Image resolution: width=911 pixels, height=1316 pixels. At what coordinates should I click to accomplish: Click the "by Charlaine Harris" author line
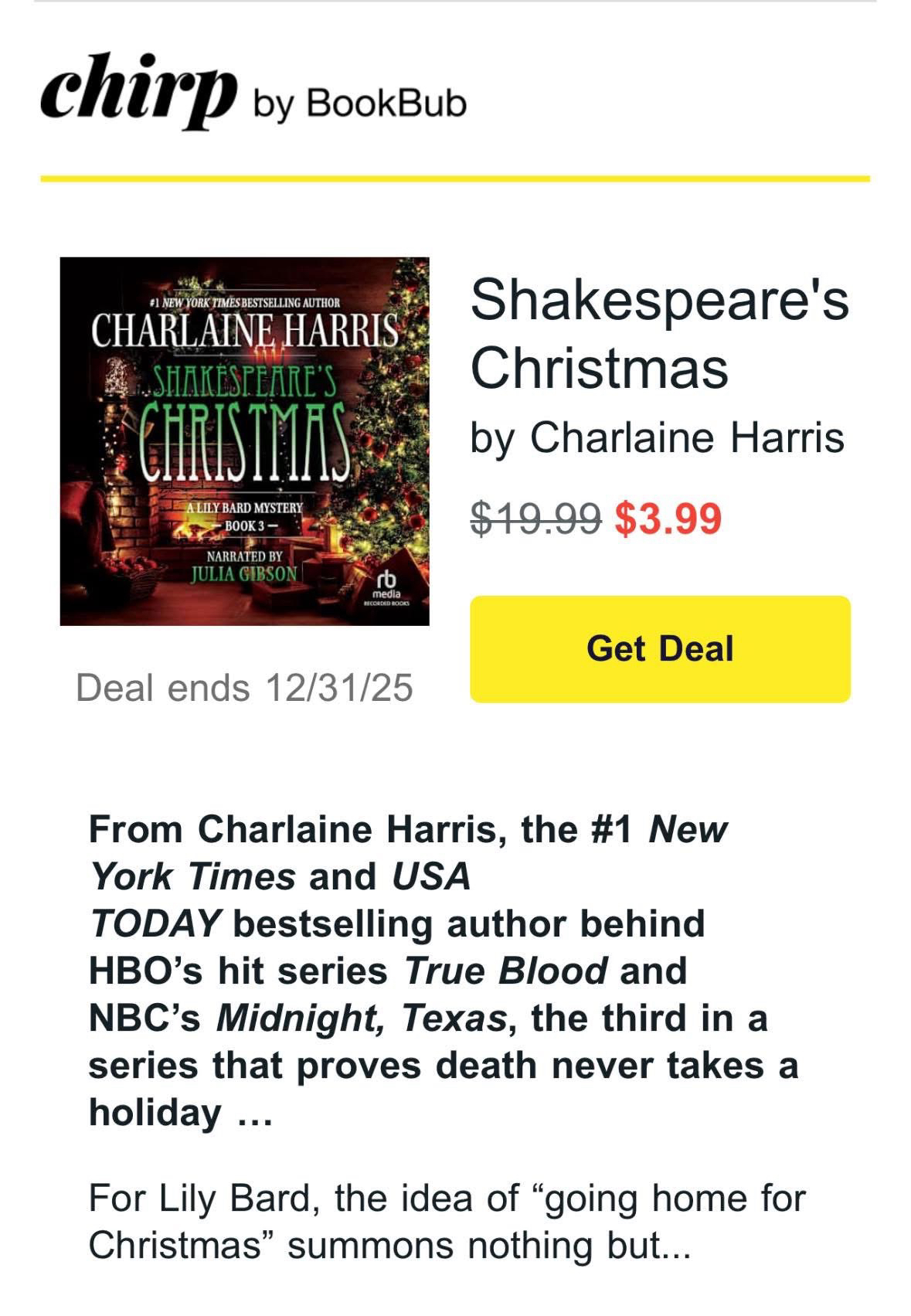tap(657, 437)
